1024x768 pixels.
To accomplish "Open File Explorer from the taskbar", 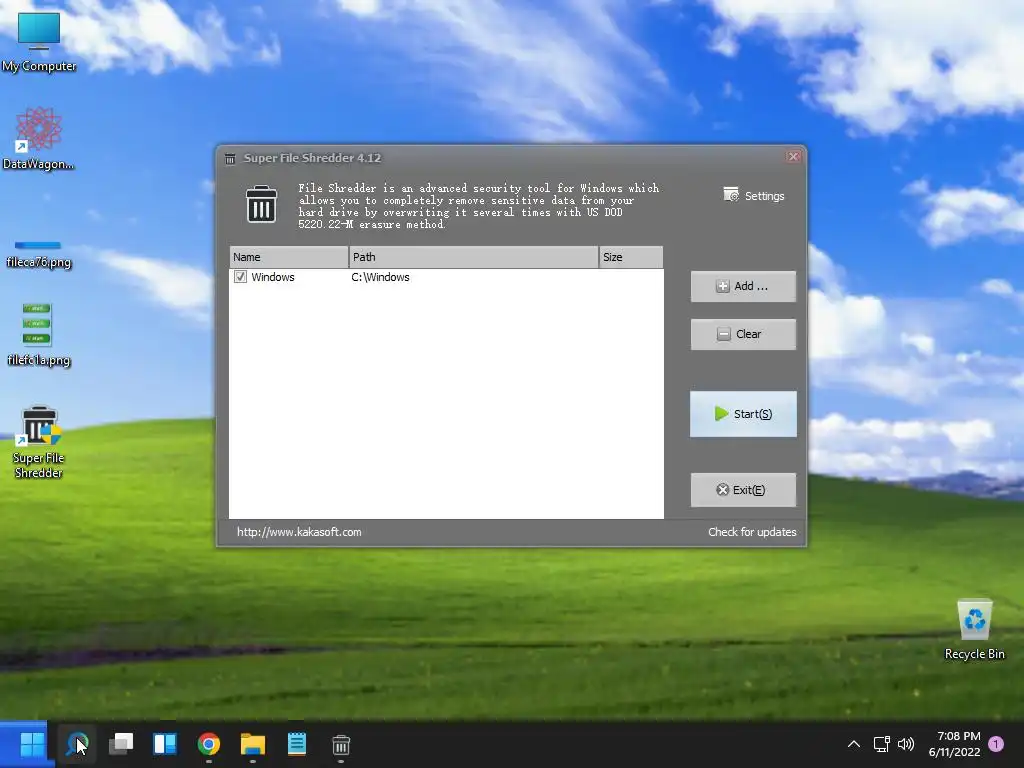I will pyautogui.click(x=253, y=744).
